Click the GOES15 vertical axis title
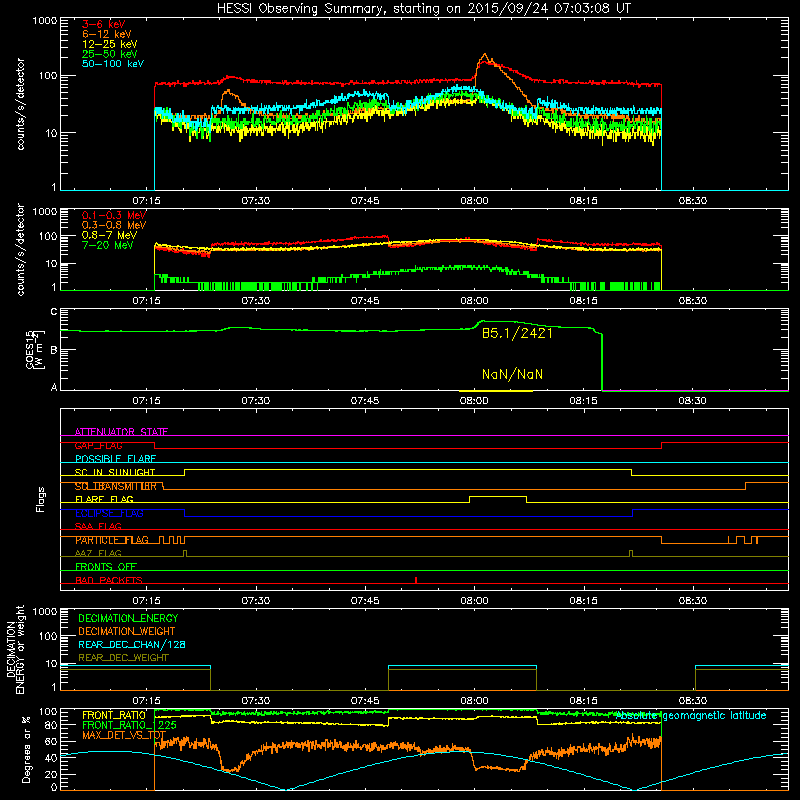 [34, 350]
